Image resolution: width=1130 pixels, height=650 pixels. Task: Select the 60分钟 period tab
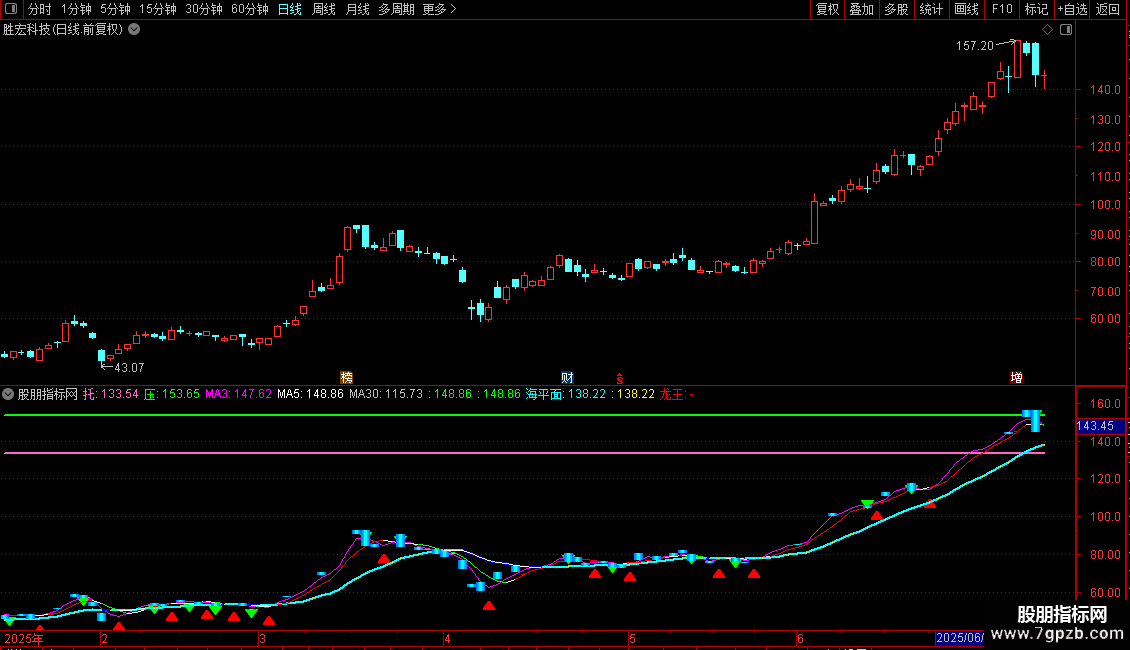tap(249, 9)
